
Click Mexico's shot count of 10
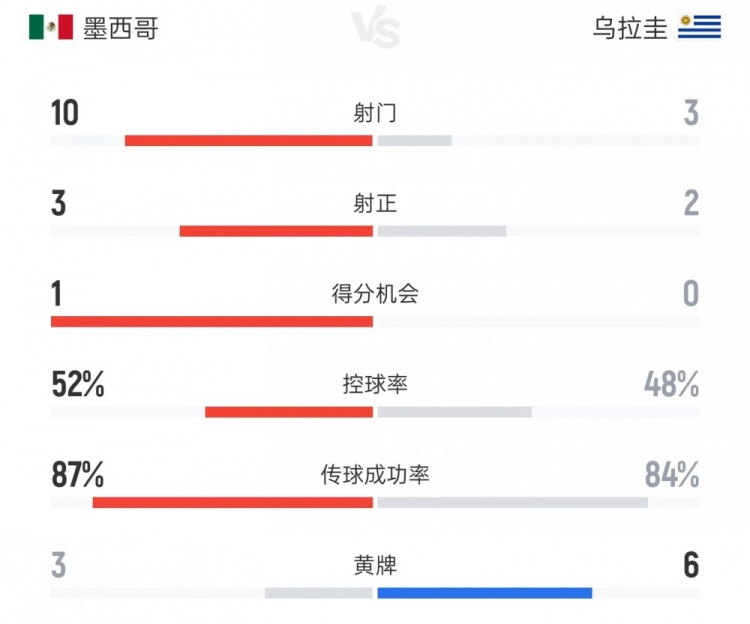[65, 113]
